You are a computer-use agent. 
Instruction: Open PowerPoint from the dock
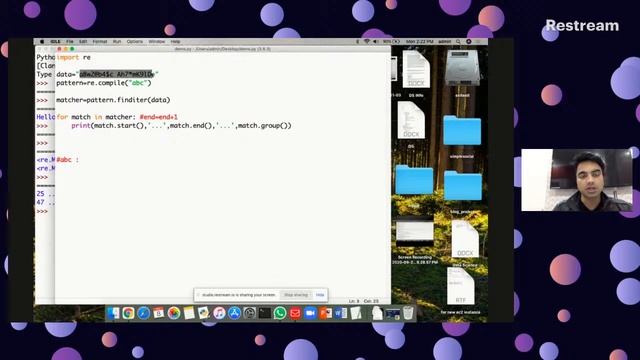(325, 313)
